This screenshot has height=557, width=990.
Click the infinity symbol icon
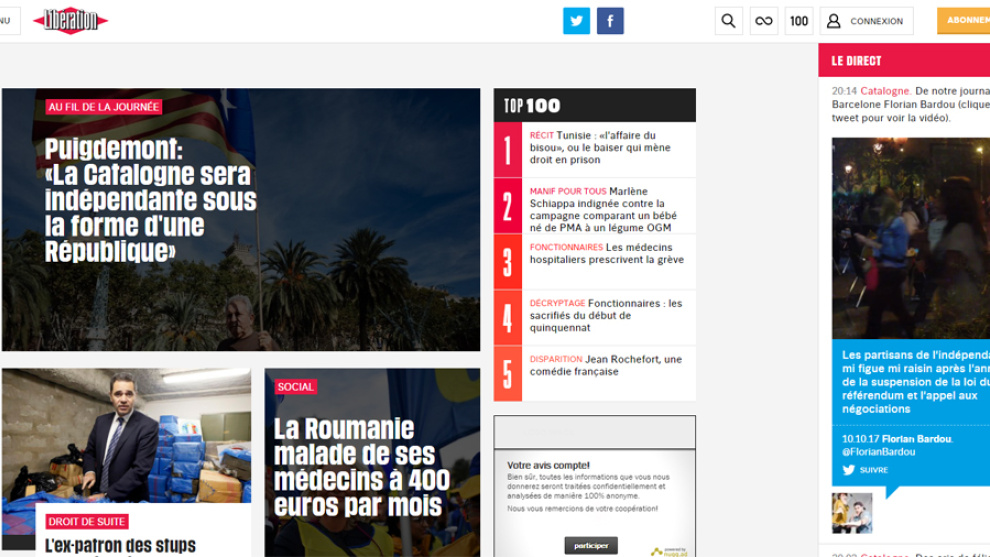764,21
